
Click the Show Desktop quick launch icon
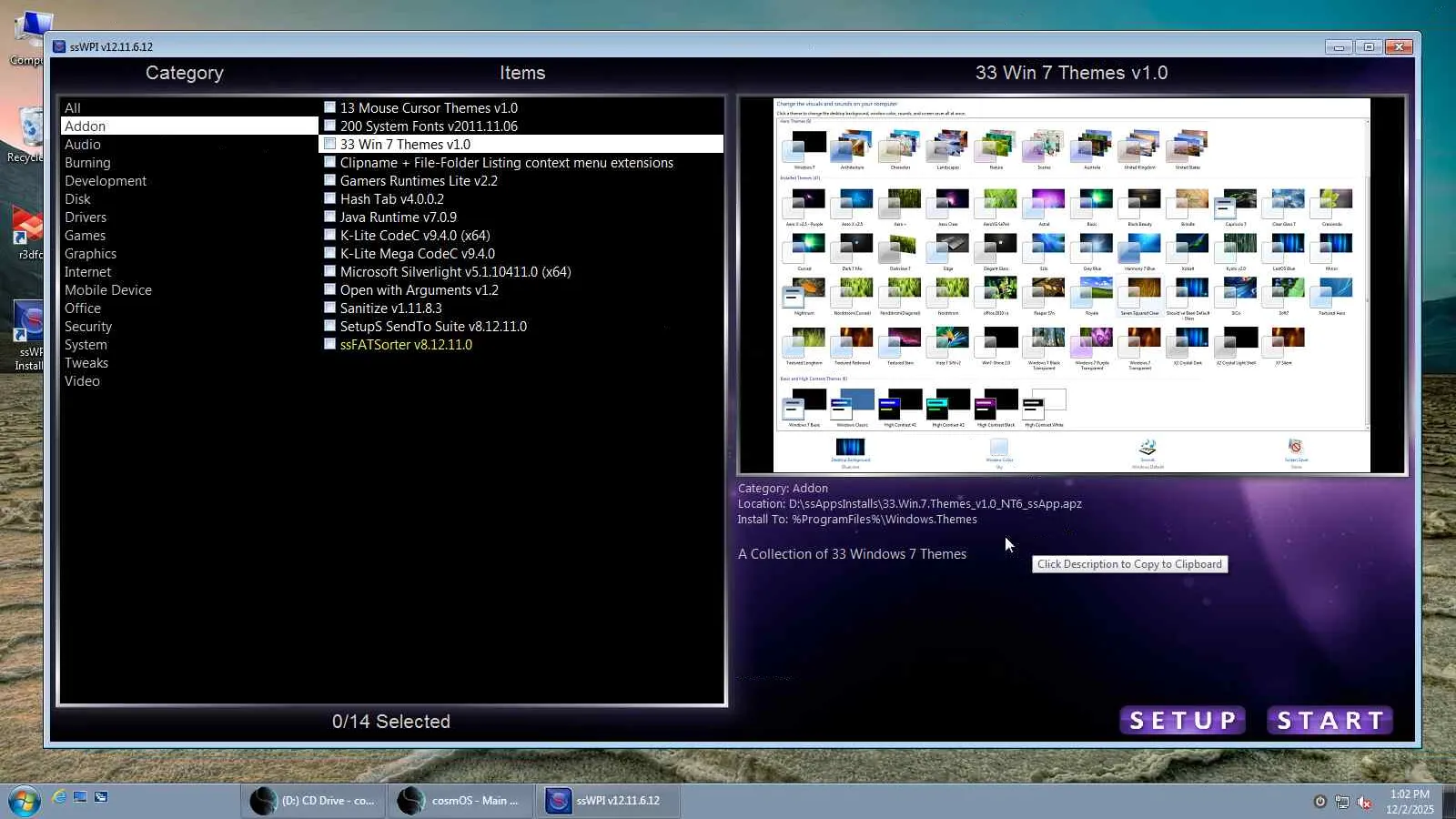coord(80,797)
